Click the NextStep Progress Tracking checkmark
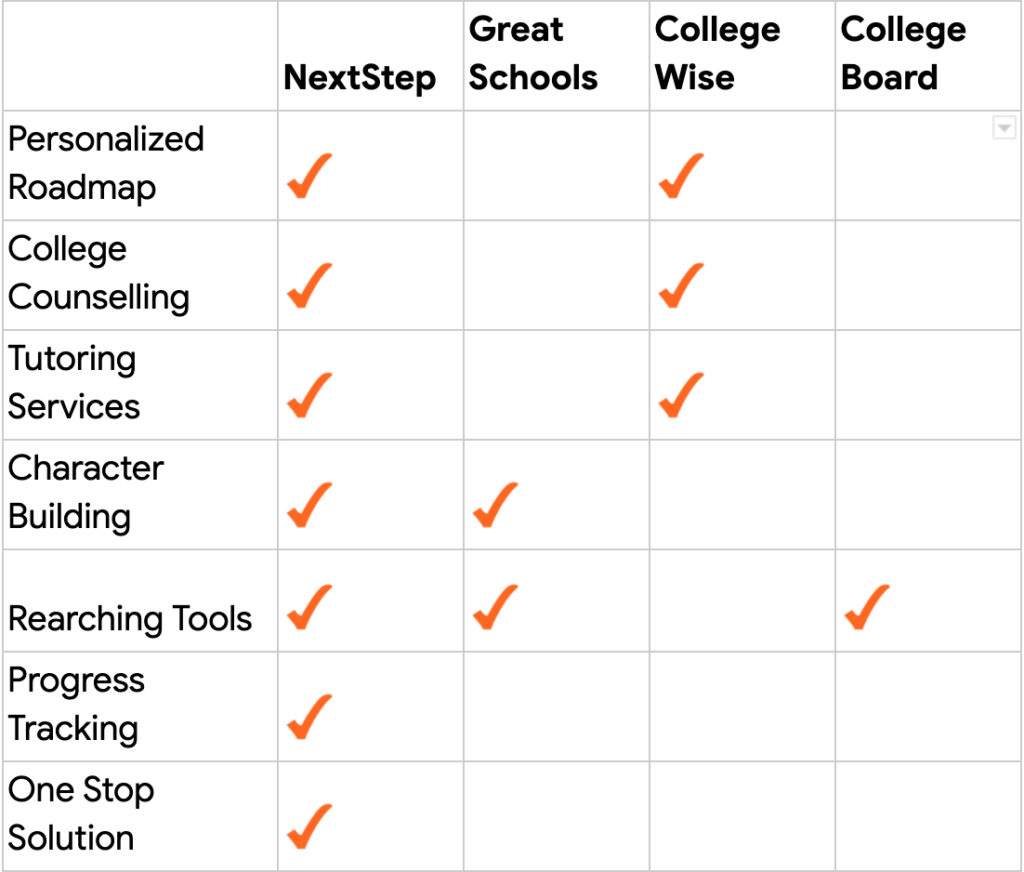The image size is (1024, 872). pos(310,717)
